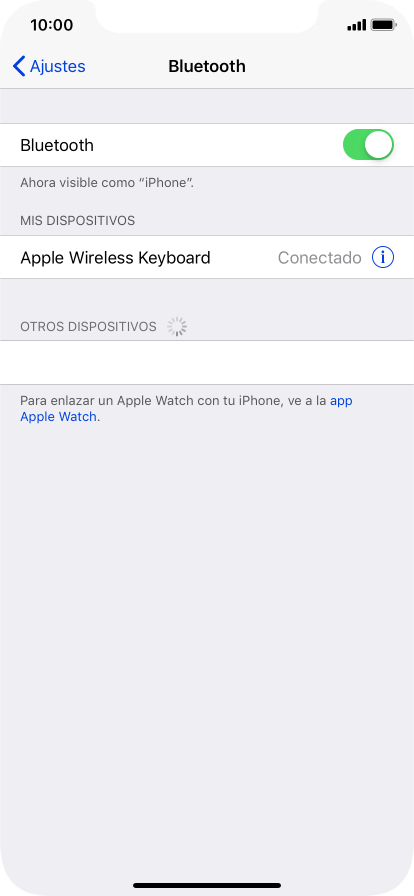Image resolution: width=414 pixels, height=896 pixels.
Task: Tap the OTROS DISPOSITIVOS section header
Action: [x=88, y=327]
